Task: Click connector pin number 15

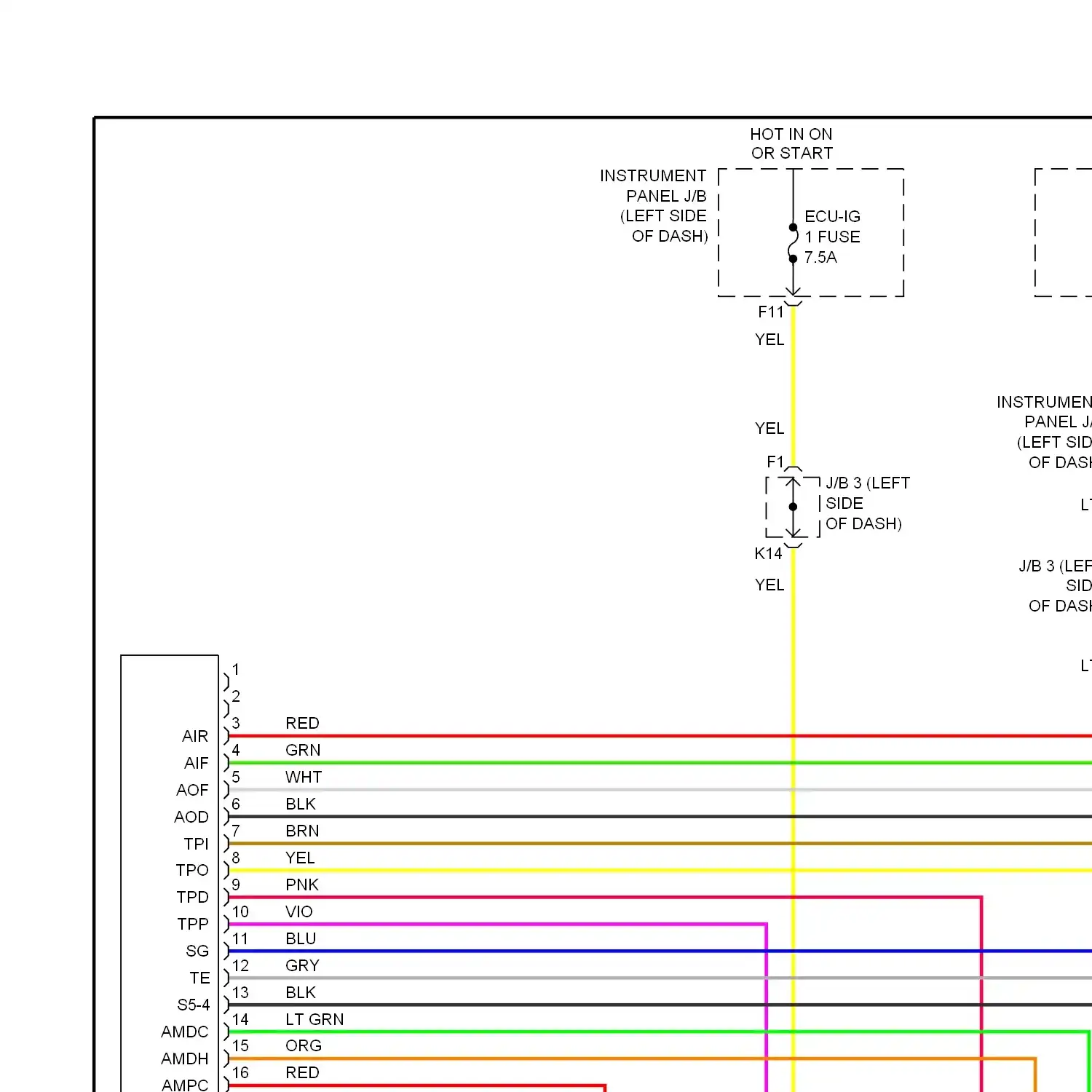Action: pyautogui.click(x=240, y=1045)
